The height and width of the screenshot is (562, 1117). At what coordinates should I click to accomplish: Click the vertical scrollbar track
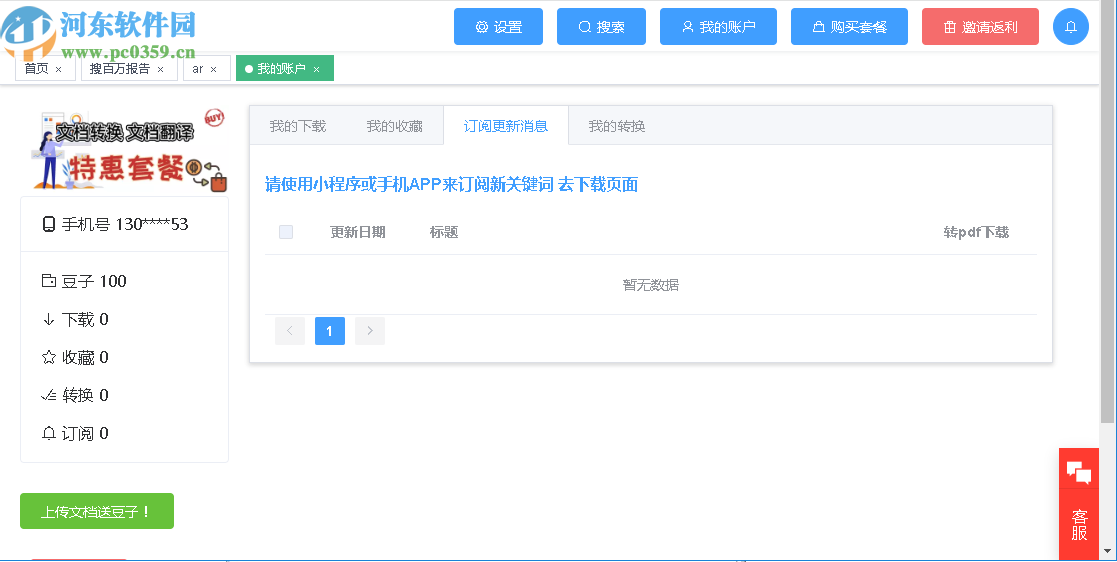(1108, 484)
